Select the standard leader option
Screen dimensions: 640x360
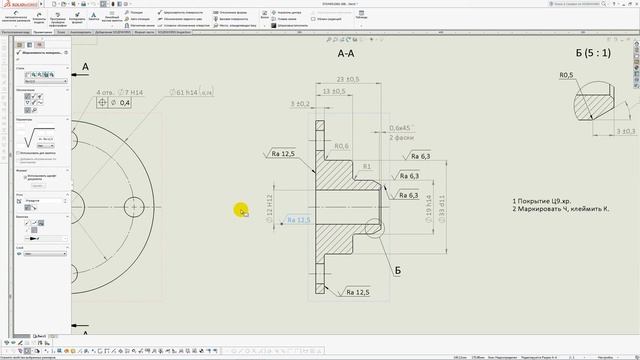tap(28, 223)
